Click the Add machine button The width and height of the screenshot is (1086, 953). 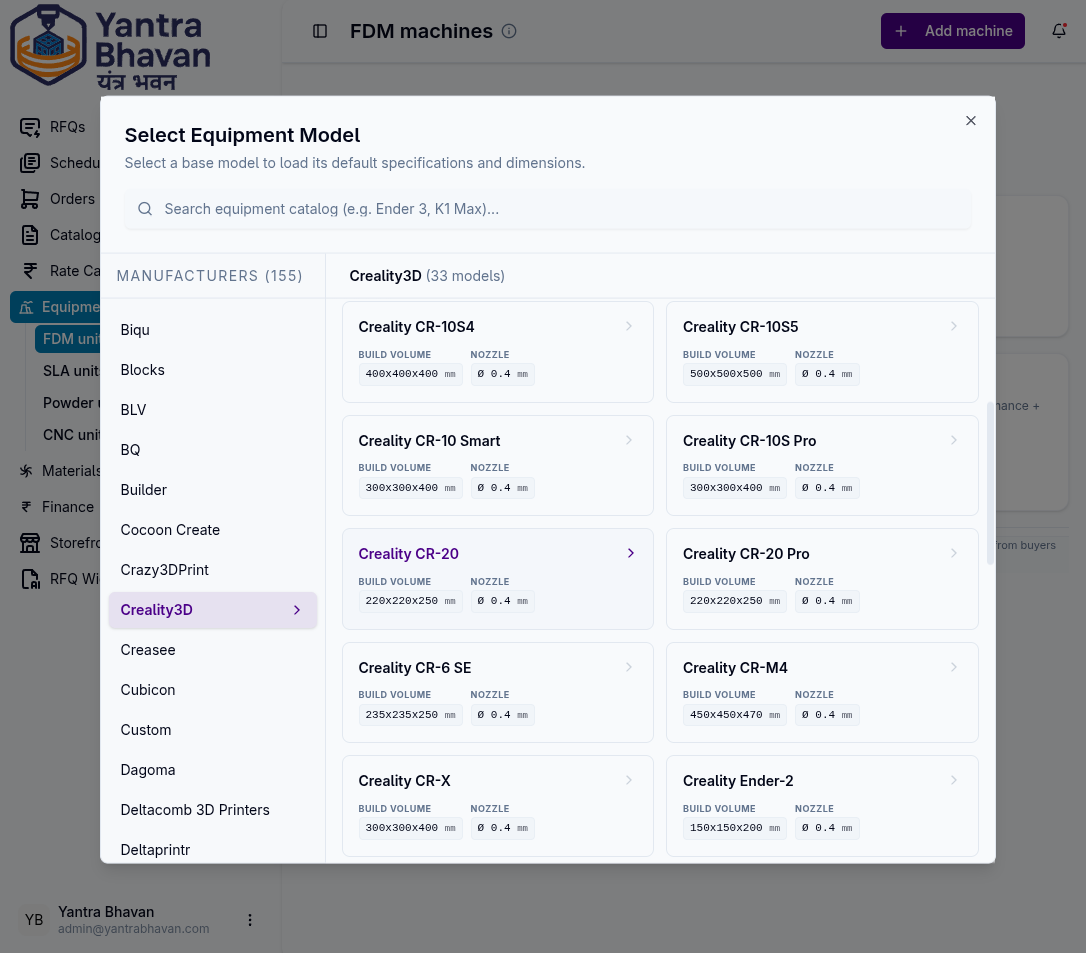point(952,31)
